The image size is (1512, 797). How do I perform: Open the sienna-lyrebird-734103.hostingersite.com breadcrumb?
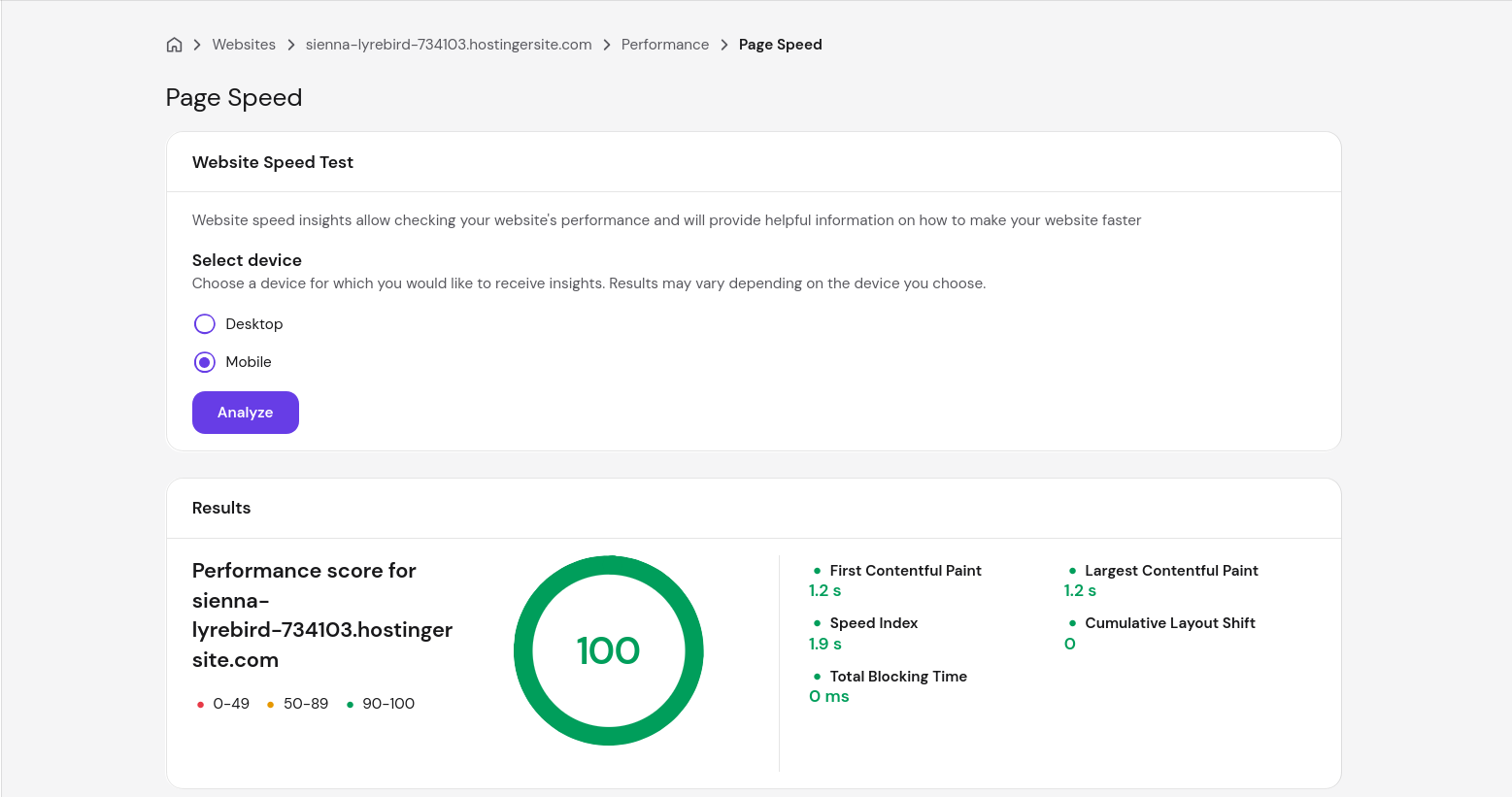click(x=449, y=45)
